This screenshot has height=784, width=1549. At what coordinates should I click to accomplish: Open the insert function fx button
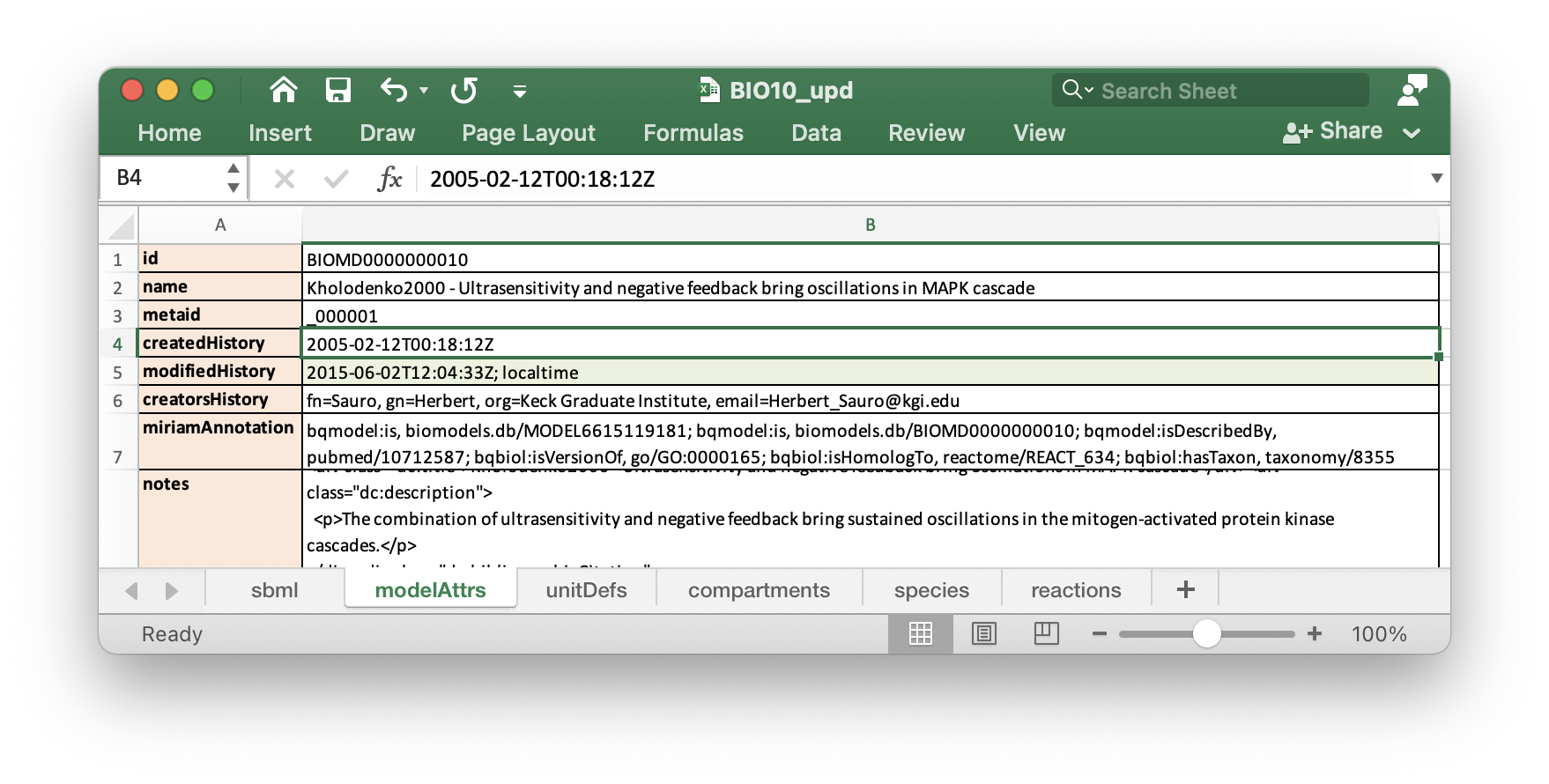pyautogui.click(x=389, y=179)
